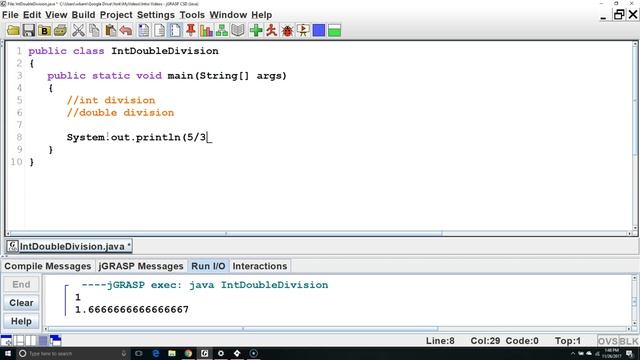The image size is (640, 360).
Task: Generate UML diagram with green hierarchy icon
Action: pos(222,31)
